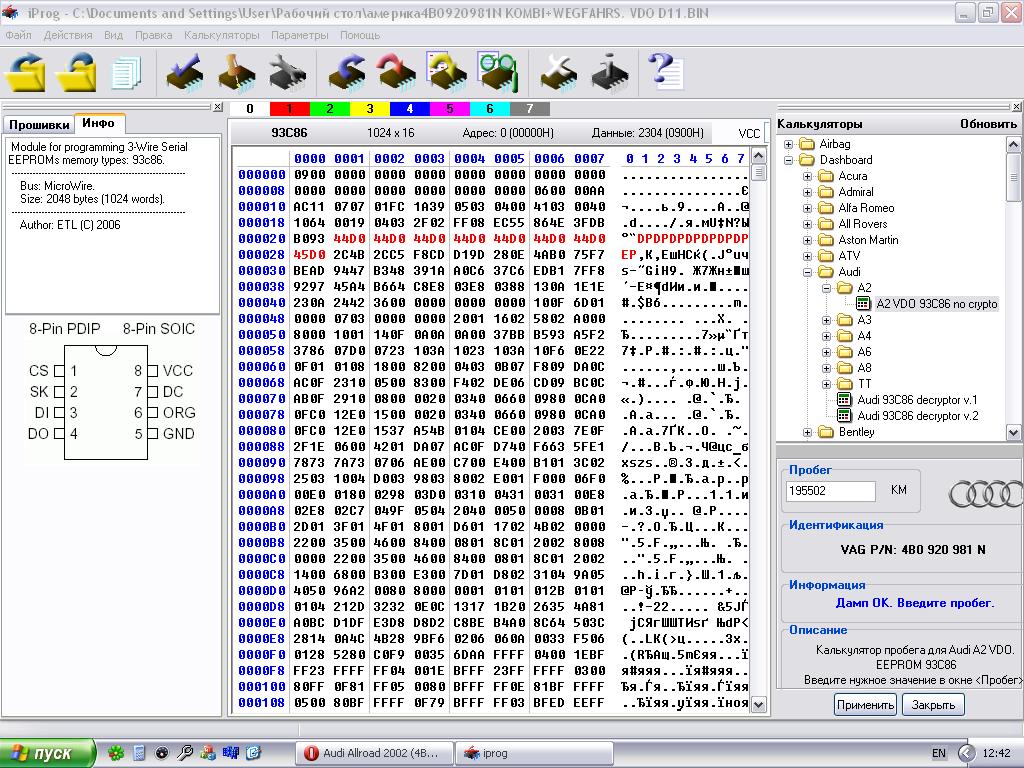Screen dimensions: 1024x768
Task: Click Обновить in the calculators panel
Action: click(x=988, y=124)
